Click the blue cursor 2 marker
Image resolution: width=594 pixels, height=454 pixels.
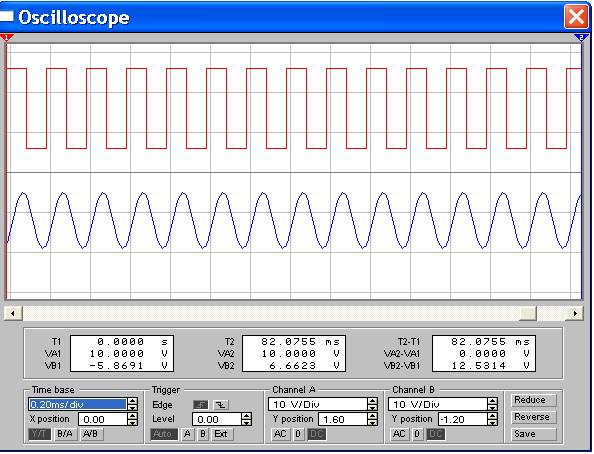click(x=581, y=38)
